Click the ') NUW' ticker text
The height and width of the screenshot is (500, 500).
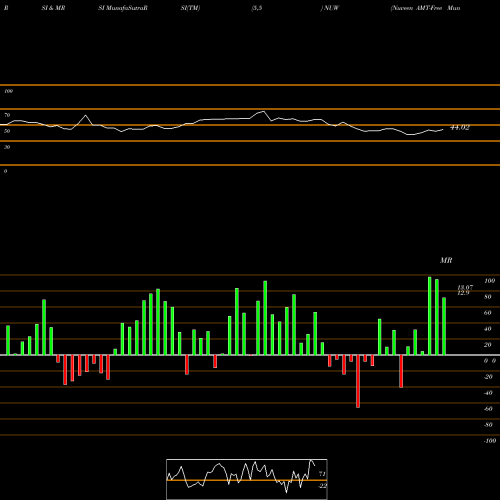tap(329, 8)
